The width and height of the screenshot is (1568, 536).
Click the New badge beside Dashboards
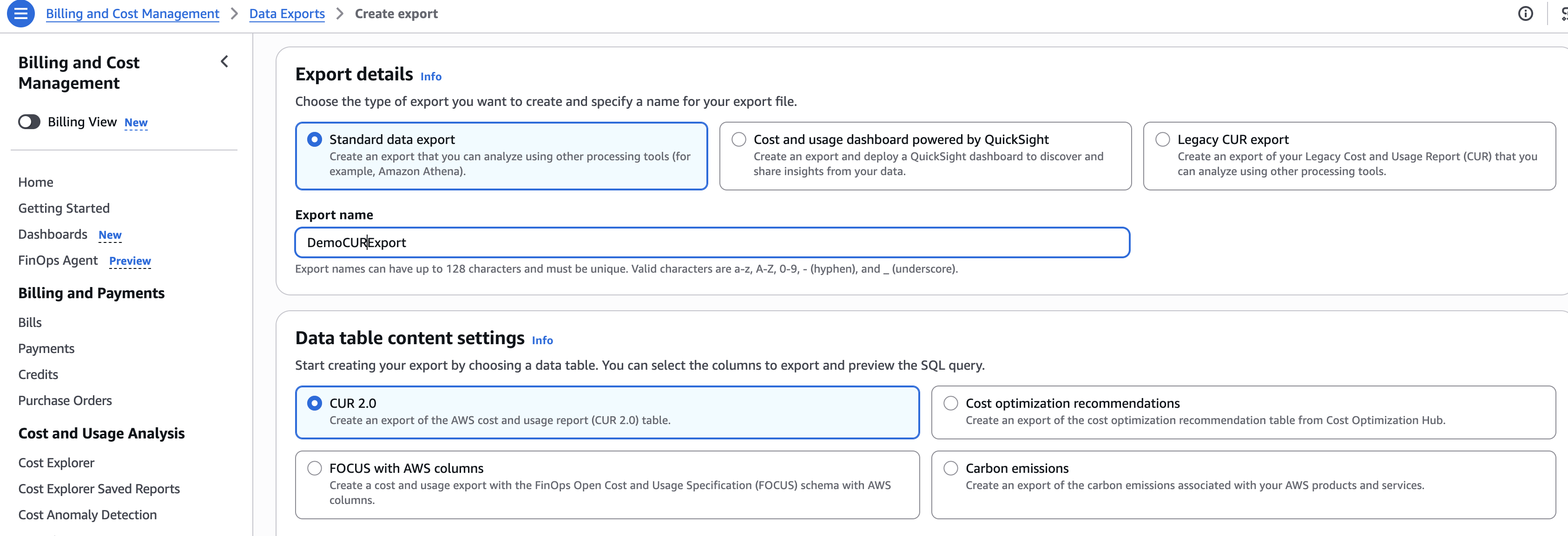(110, 235)
